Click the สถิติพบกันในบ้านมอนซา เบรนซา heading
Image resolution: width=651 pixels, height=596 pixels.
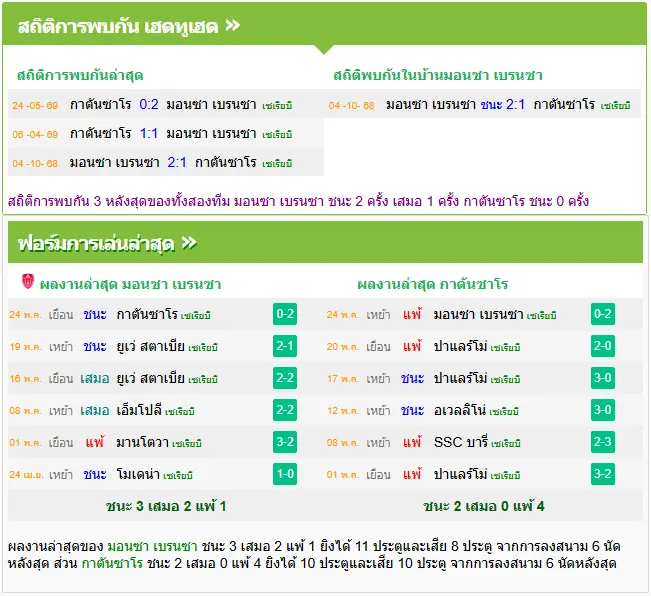pyautogui.click(x=438, y=75)
